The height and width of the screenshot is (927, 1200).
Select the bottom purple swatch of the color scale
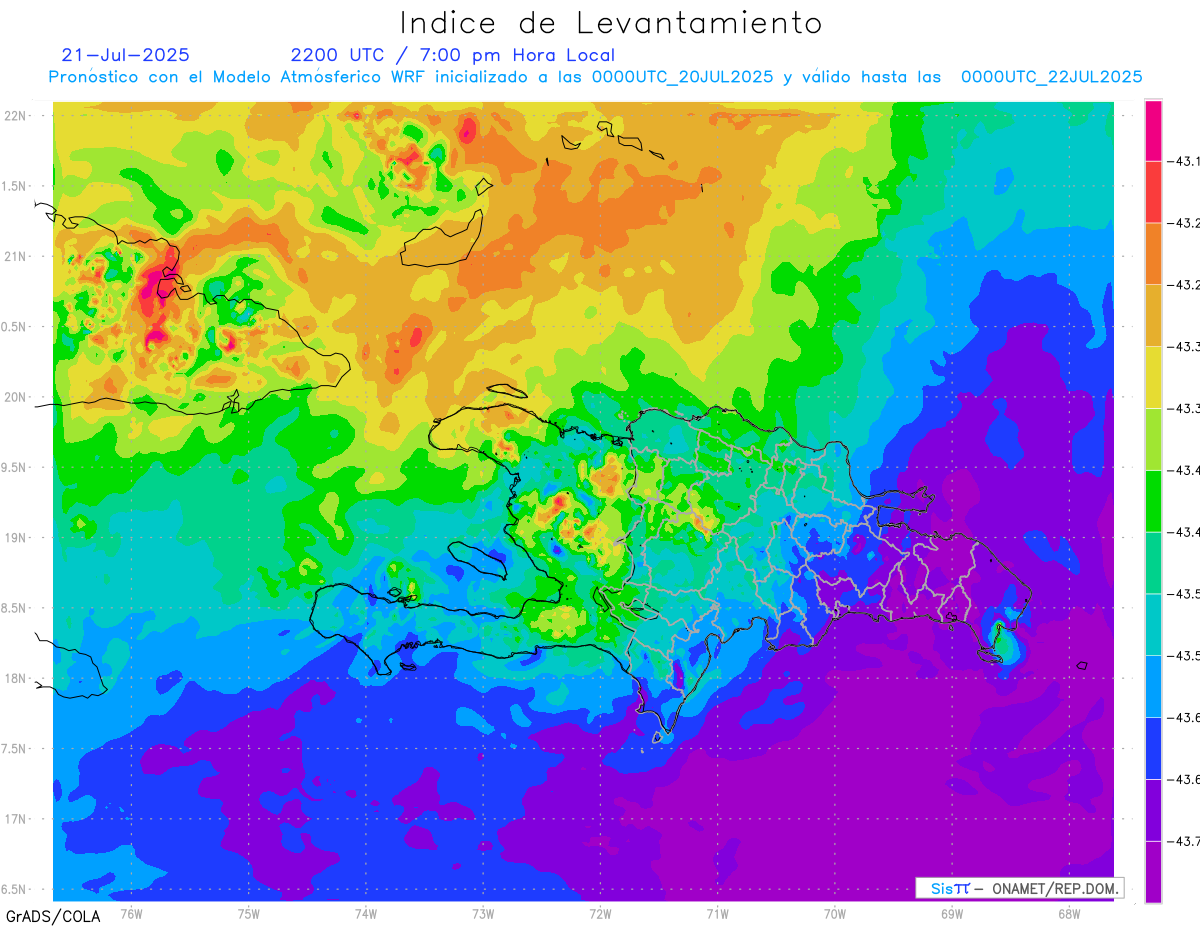(x=1153, y=871)
